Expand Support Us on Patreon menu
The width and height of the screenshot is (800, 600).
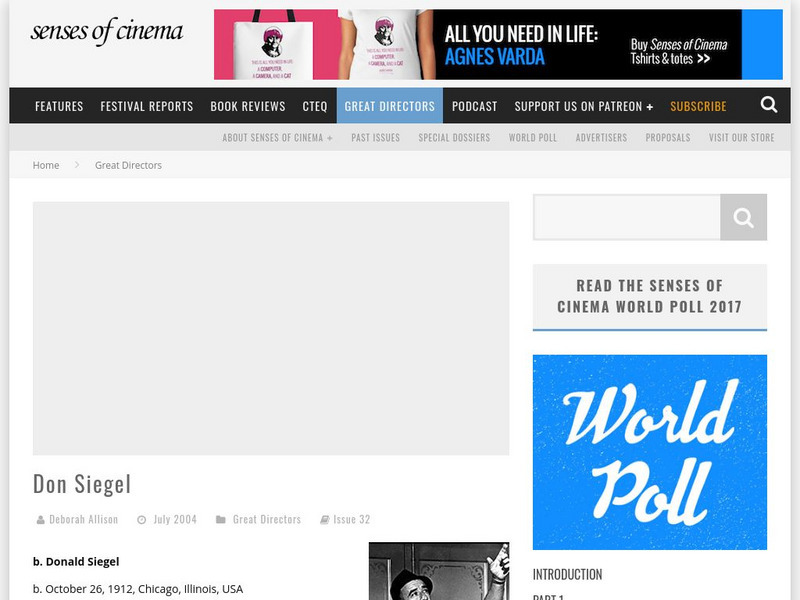(x=584, y=106)
